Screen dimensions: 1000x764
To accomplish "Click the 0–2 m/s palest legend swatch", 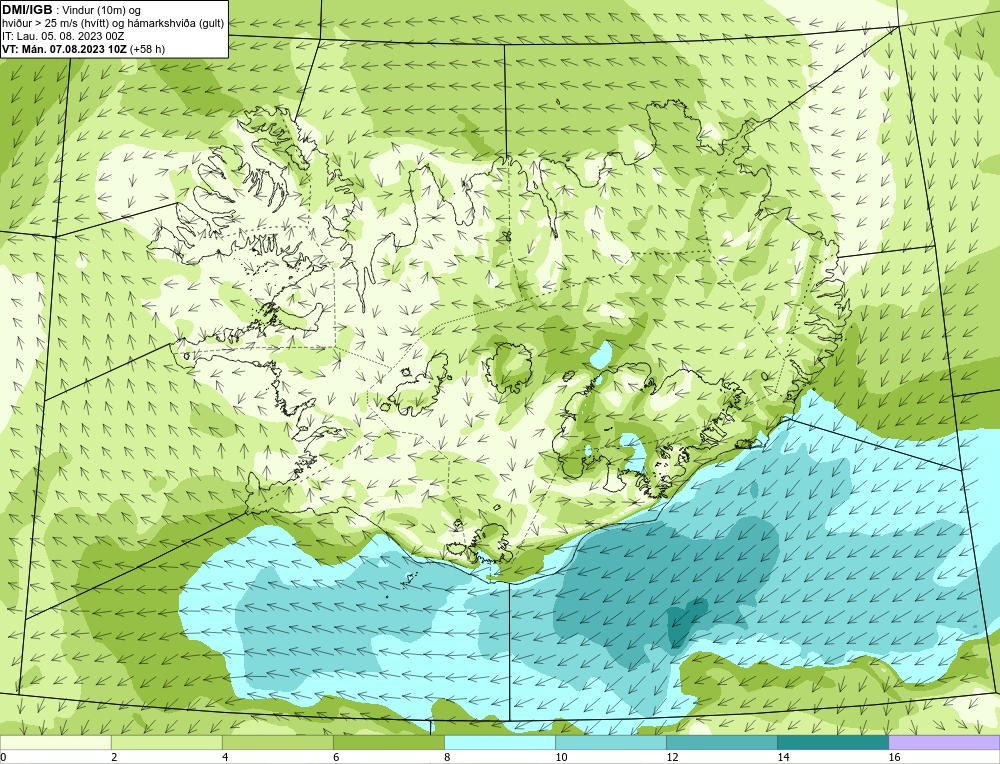I will 55,742.
